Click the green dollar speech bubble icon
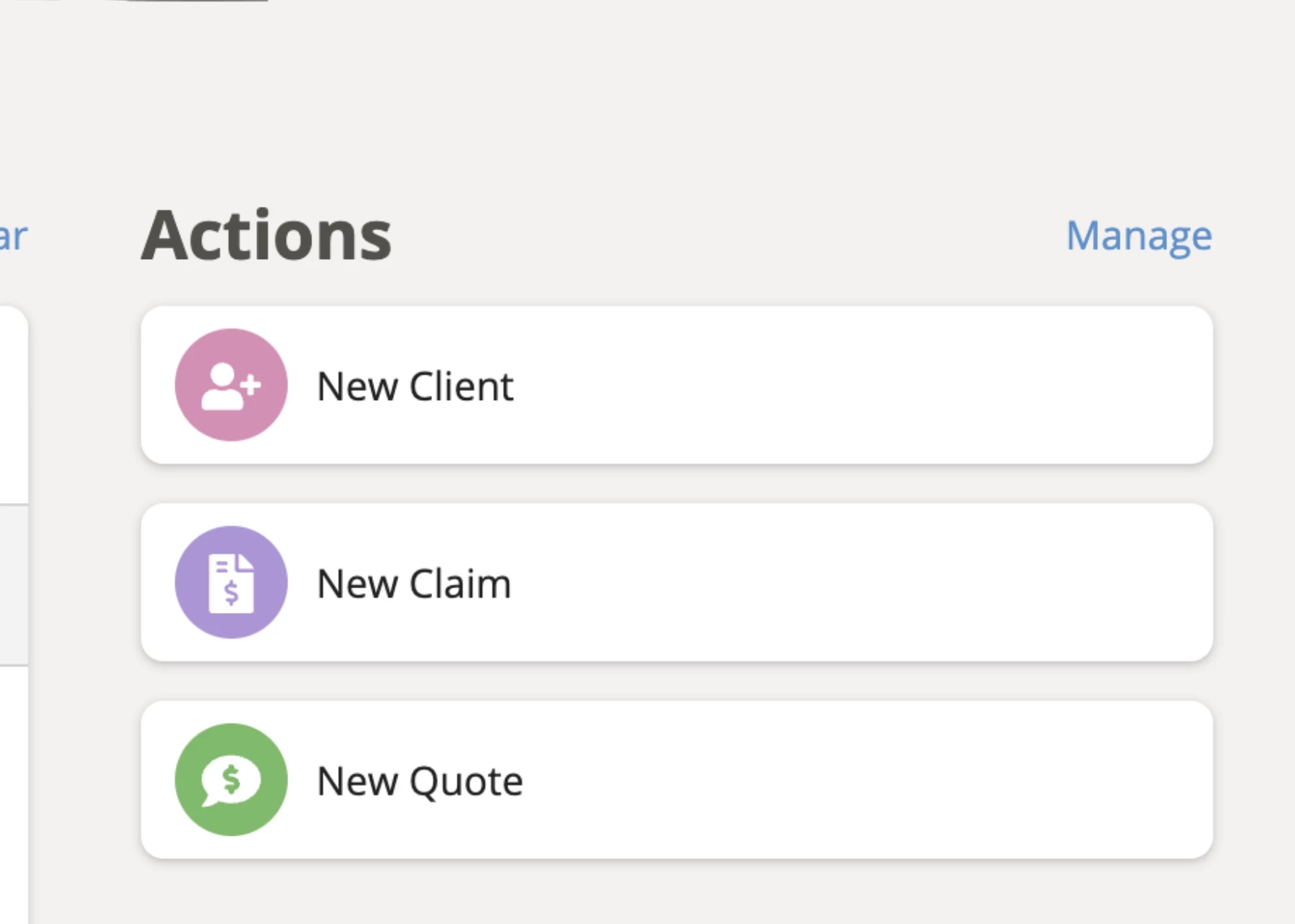The image size is (1295, 924). click(x=231, y=780)
